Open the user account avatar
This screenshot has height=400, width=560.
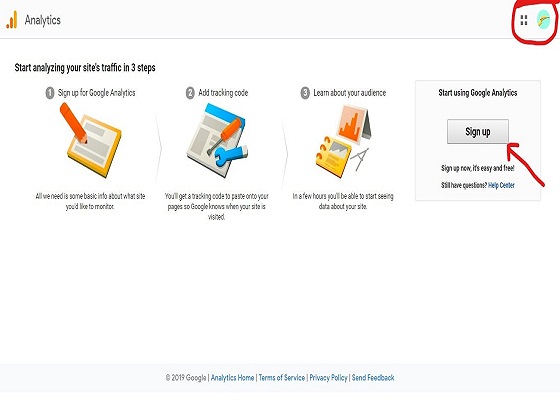(x=543, y=20)
